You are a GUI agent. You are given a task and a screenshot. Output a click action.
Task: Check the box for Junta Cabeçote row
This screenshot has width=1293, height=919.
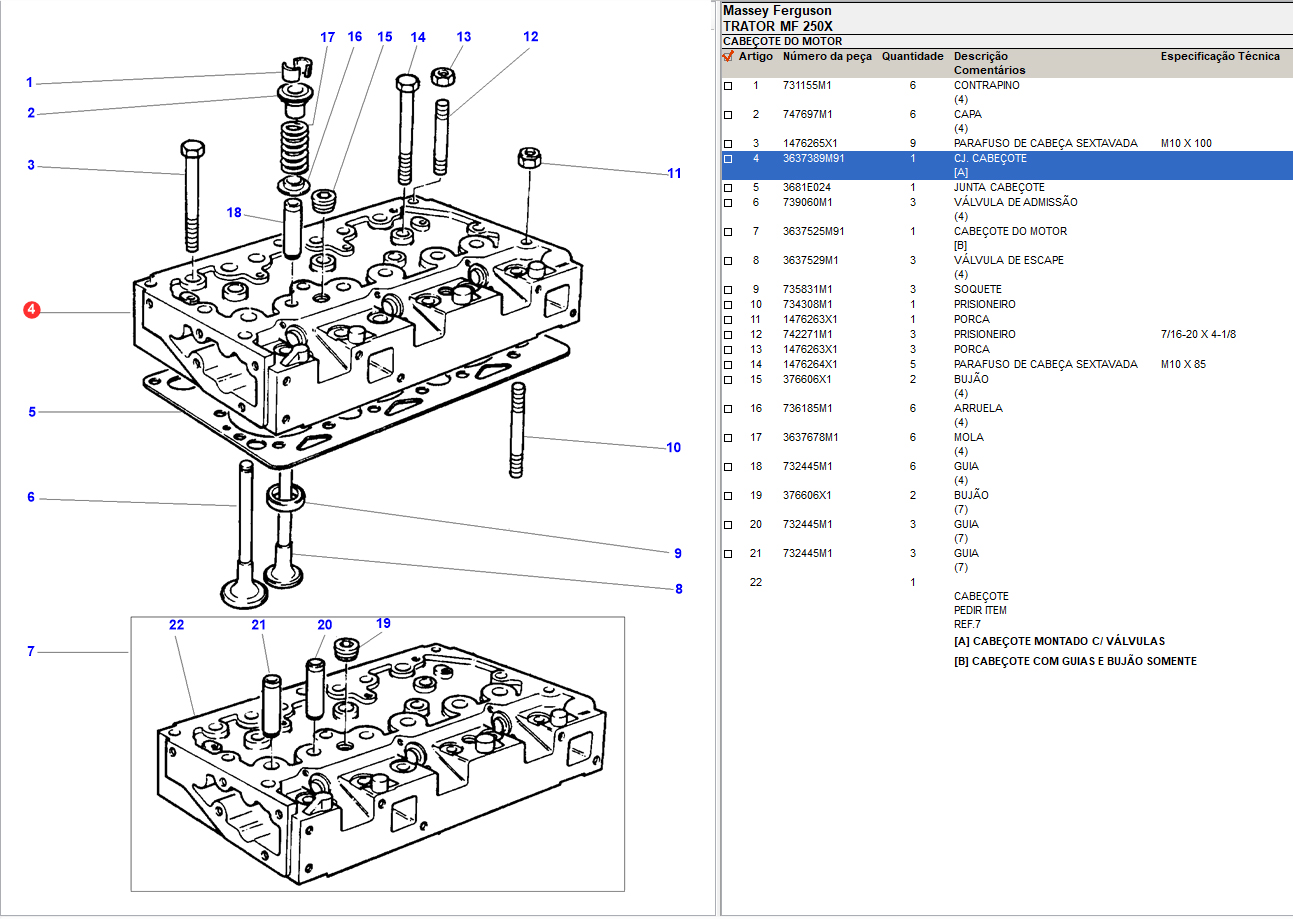click(x=728, y=188)
